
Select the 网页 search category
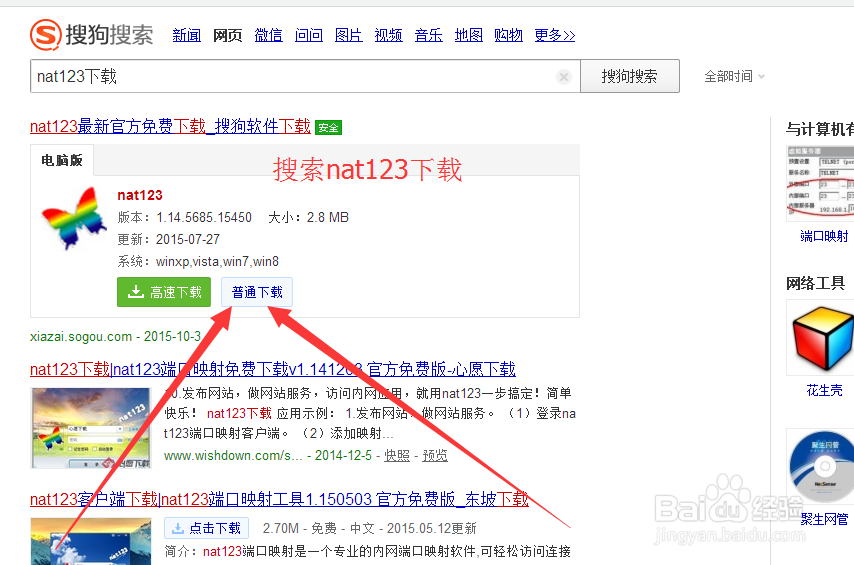pos(227,35)
